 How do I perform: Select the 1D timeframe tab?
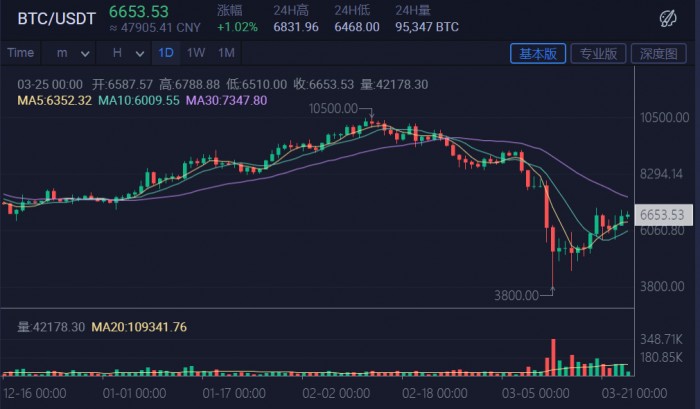point(166,53)
